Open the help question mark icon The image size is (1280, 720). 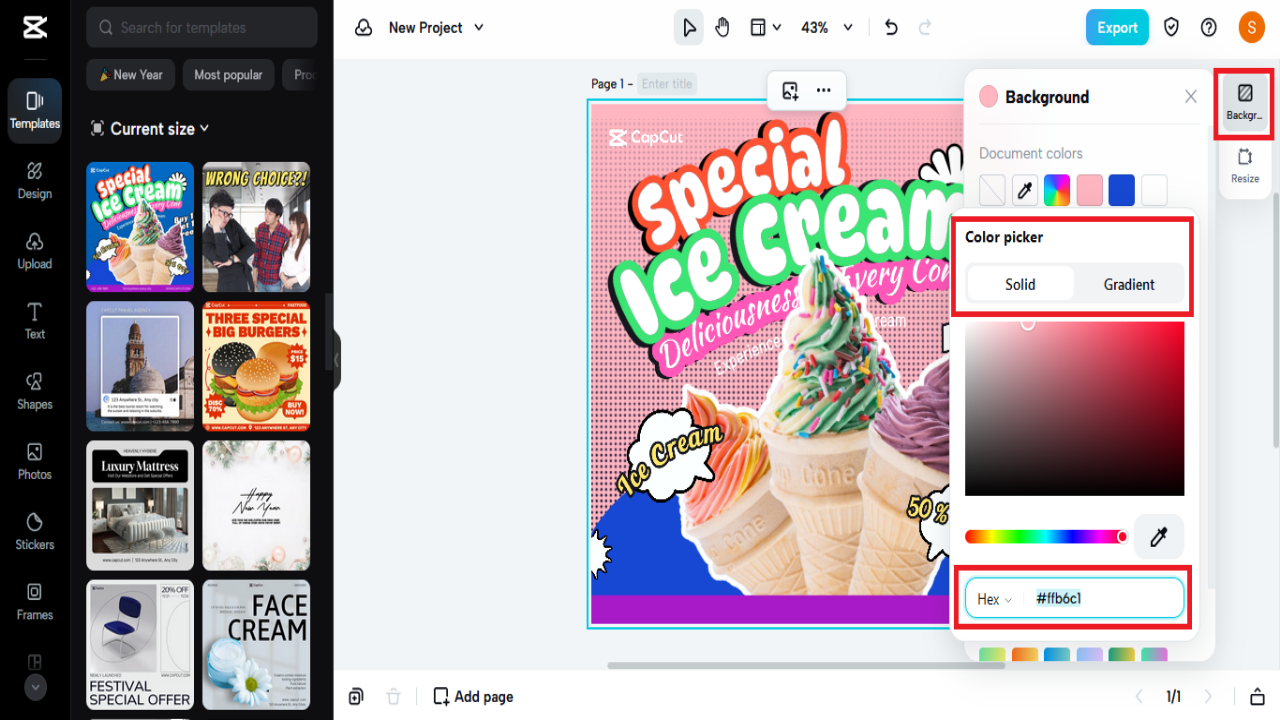(x=1209, y=28)
